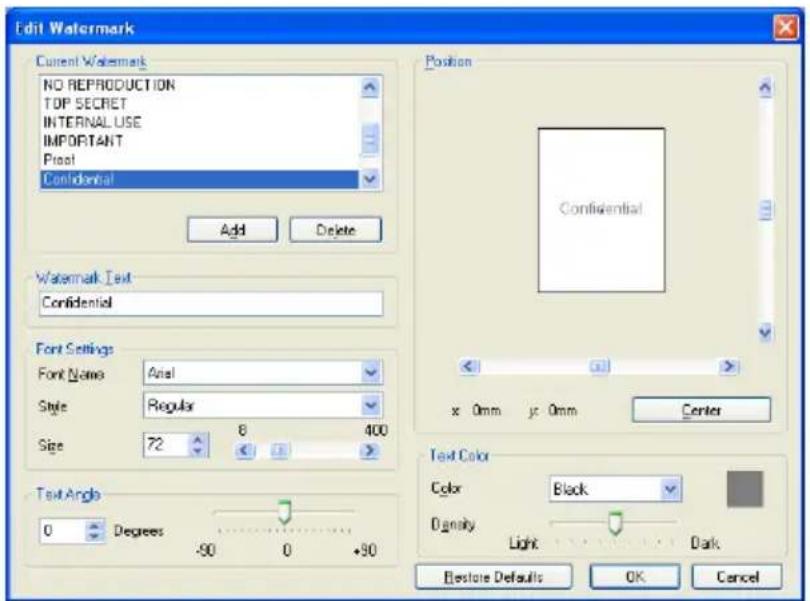Image resolution: width=810 pixels, height=601 pixels.
Task: Increase font size with up spinner
Action: (197, 439)
